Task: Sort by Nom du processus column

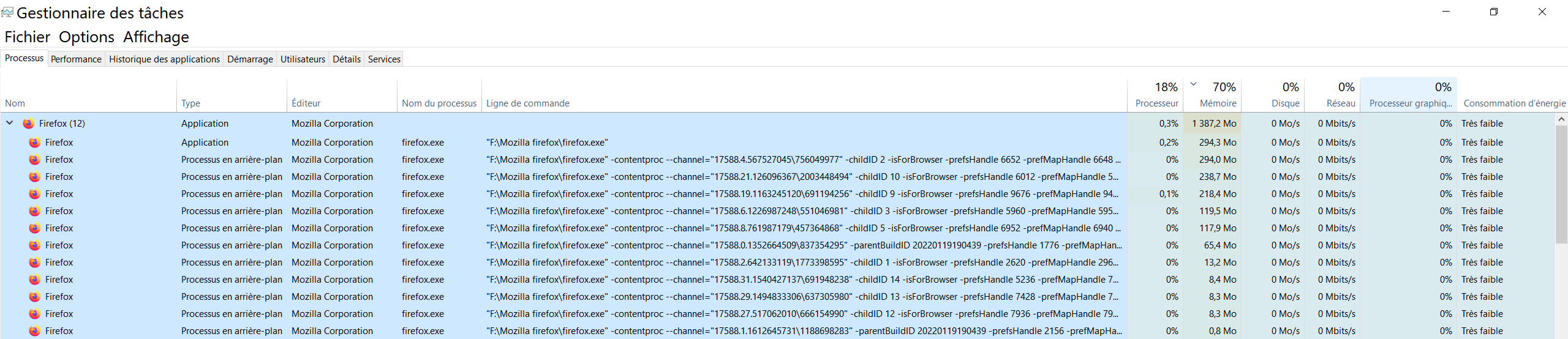Action: (439, 95)
